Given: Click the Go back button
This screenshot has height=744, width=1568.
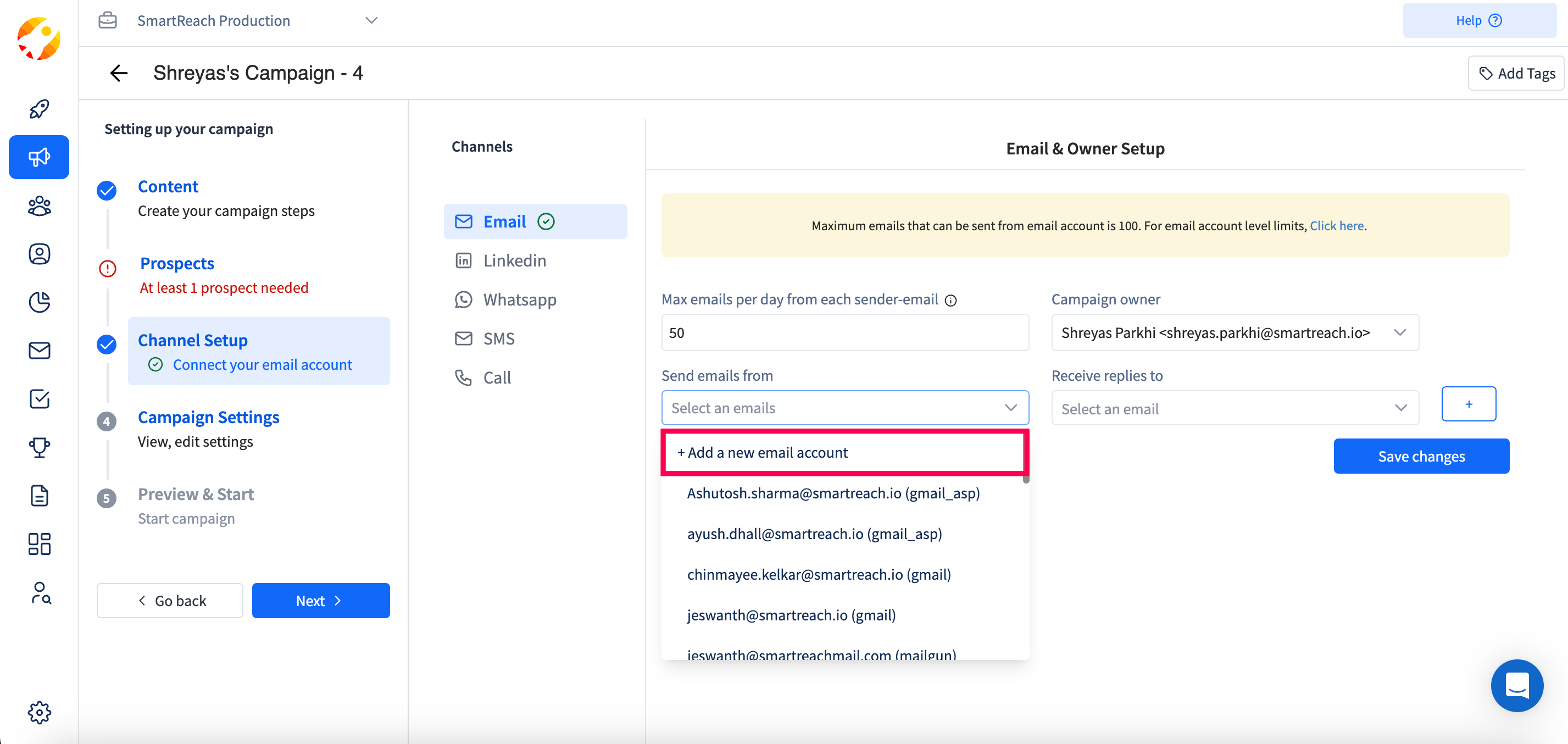Looking at the screenshot, I should pyautogui.click(x=170, y=601).
